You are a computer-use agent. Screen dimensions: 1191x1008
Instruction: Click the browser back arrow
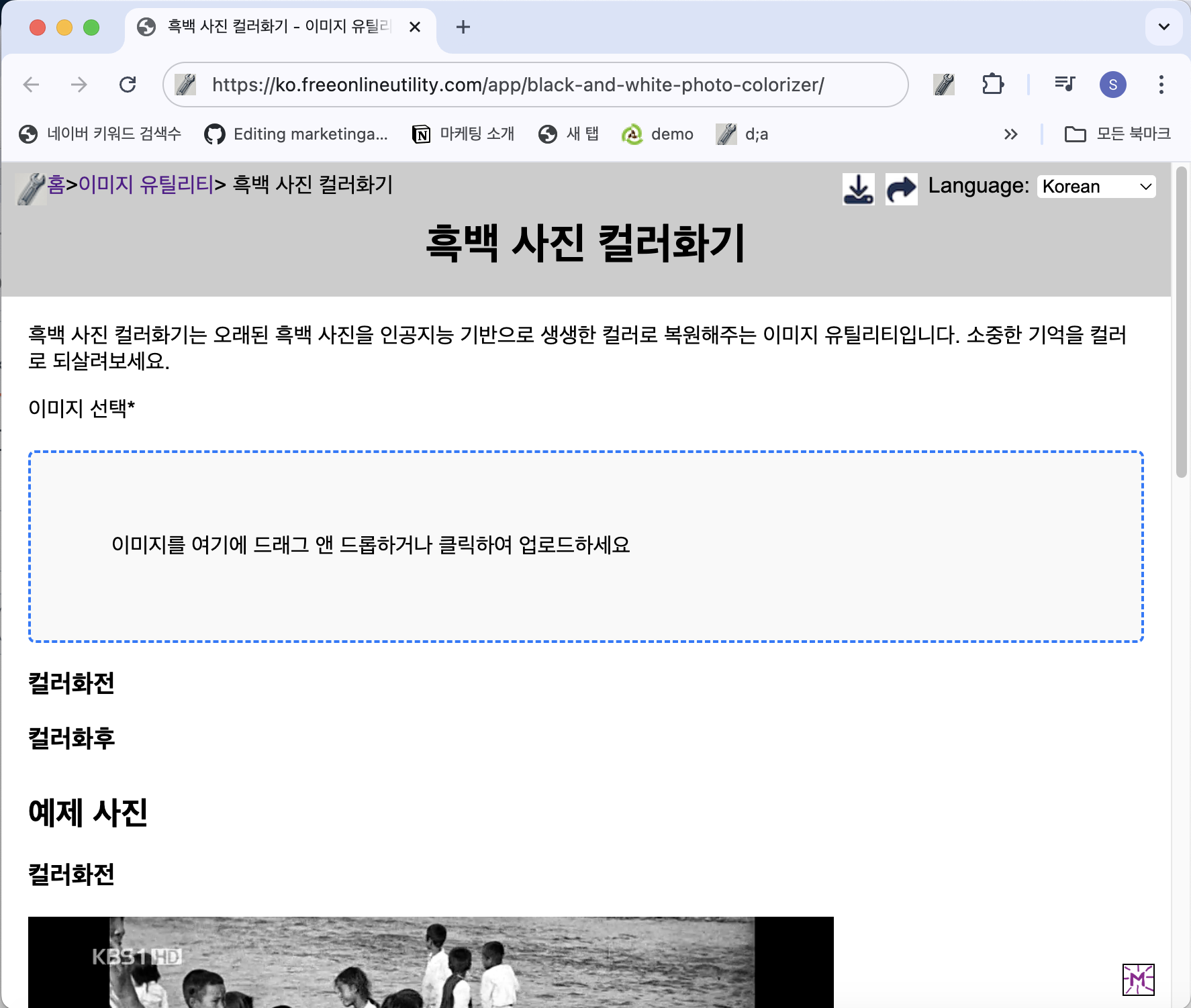[x=32, y=85]
